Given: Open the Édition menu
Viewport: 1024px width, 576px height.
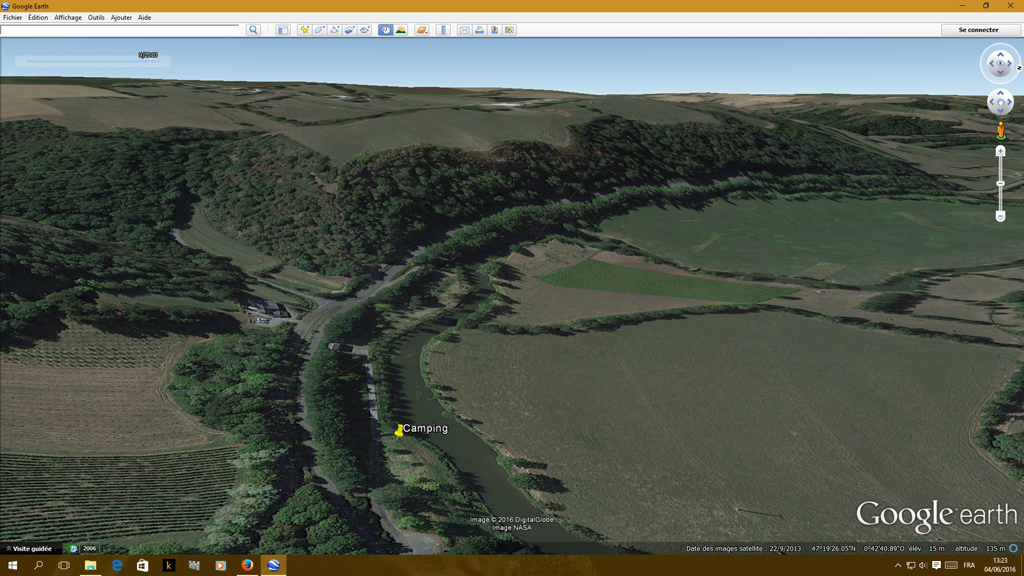Looking at the screenshot, I should (x=38, y=18).
